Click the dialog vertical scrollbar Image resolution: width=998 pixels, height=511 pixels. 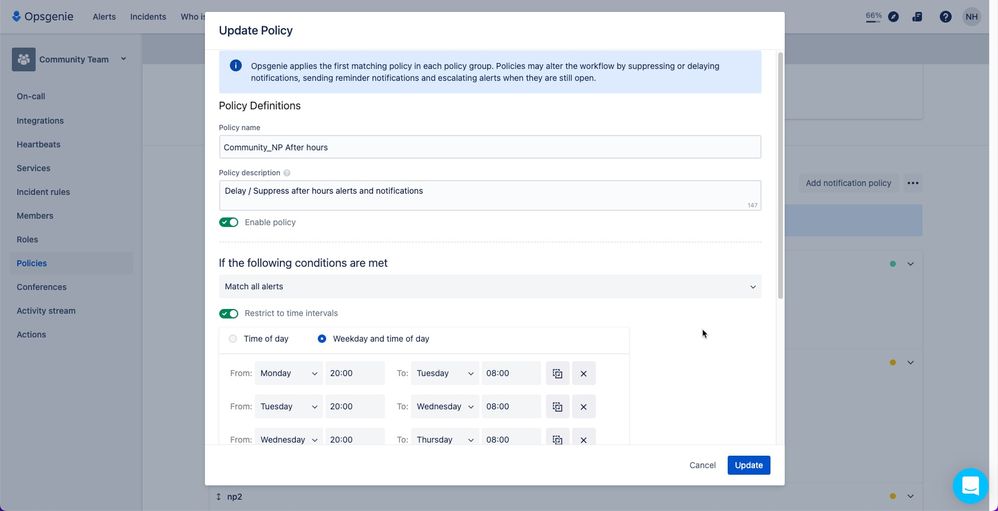780,175
